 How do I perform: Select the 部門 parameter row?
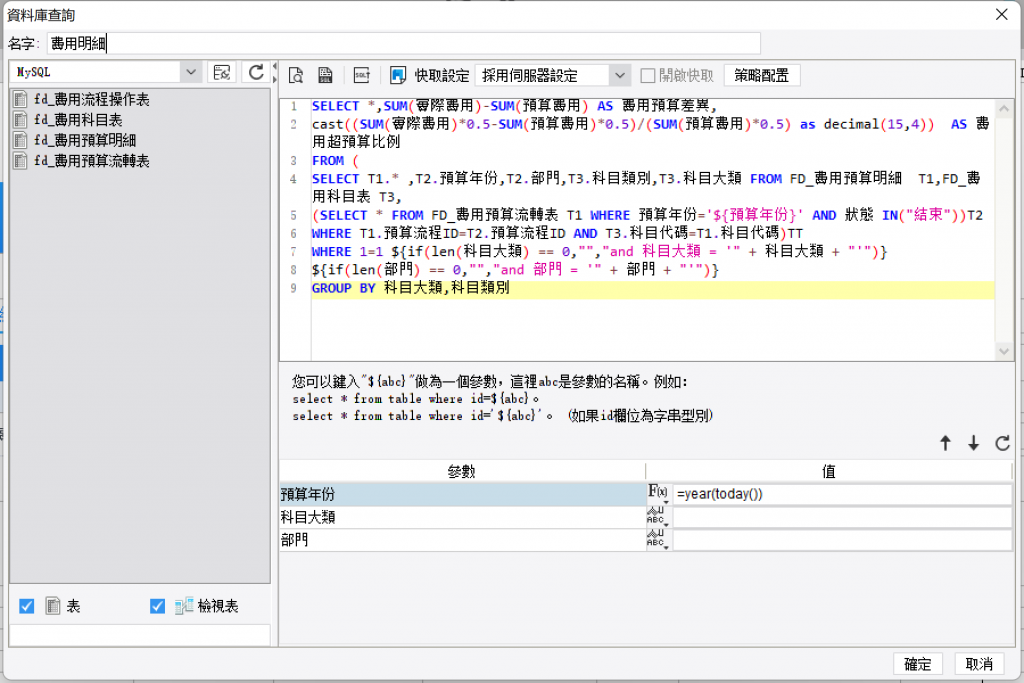462,540
